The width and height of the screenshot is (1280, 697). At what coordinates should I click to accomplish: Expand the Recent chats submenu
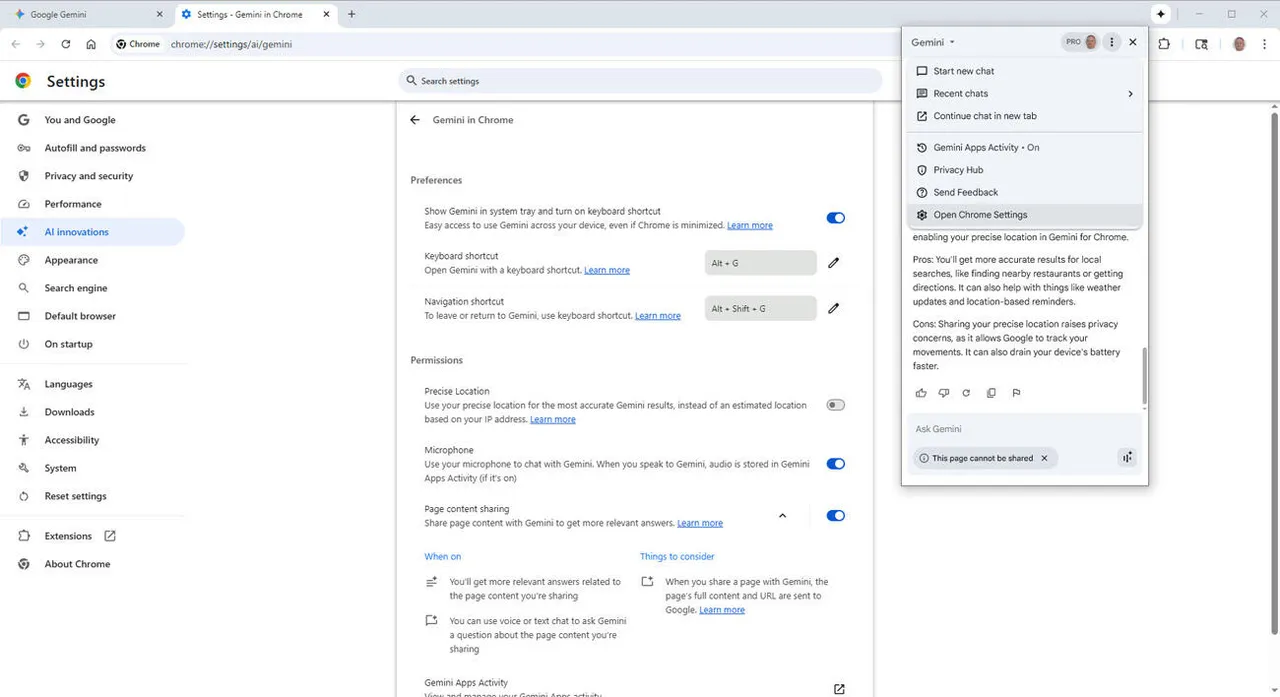(1130, 94)
